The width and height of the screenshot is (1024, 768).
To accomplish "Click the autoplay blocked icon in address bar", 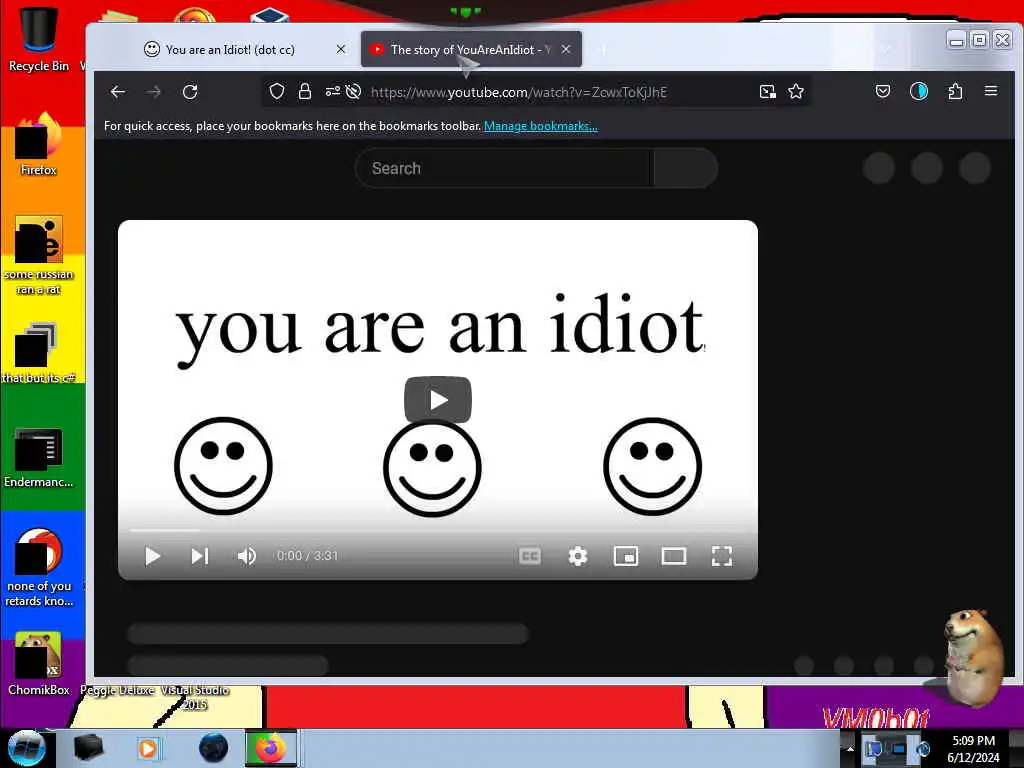I will point(353,91).
